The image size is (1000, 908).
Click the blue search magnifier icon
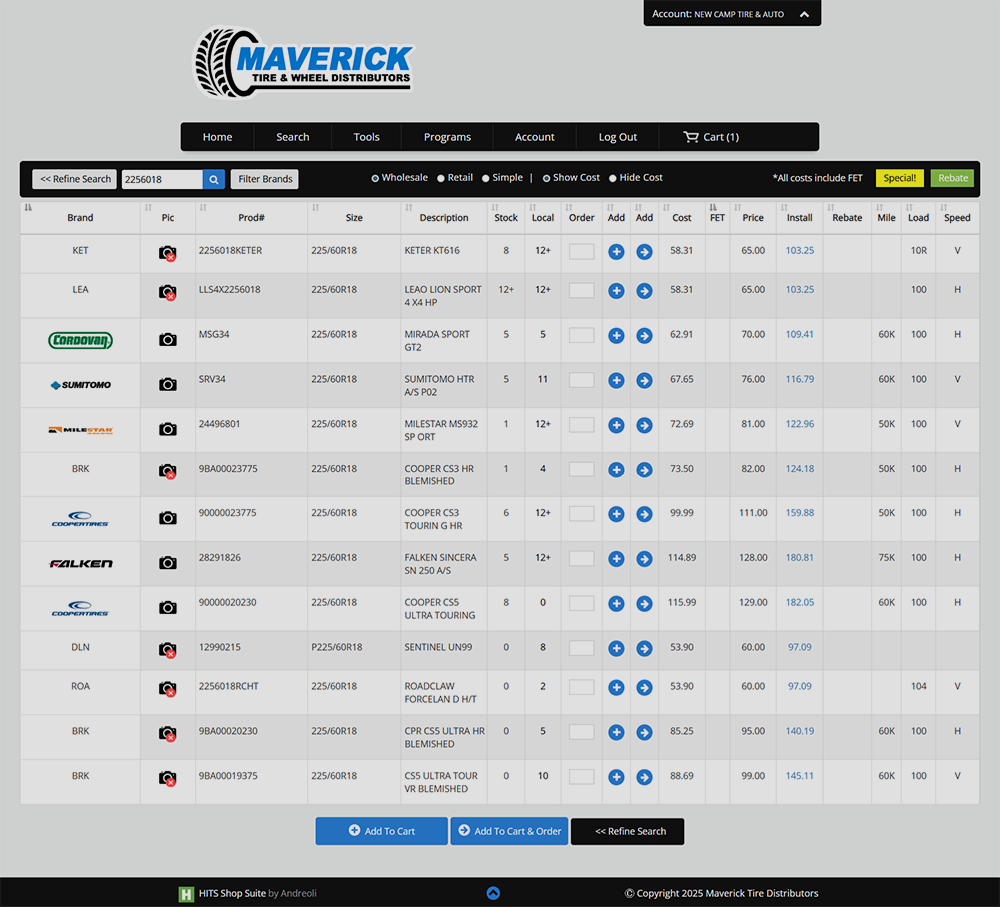(x=214, y=179)
